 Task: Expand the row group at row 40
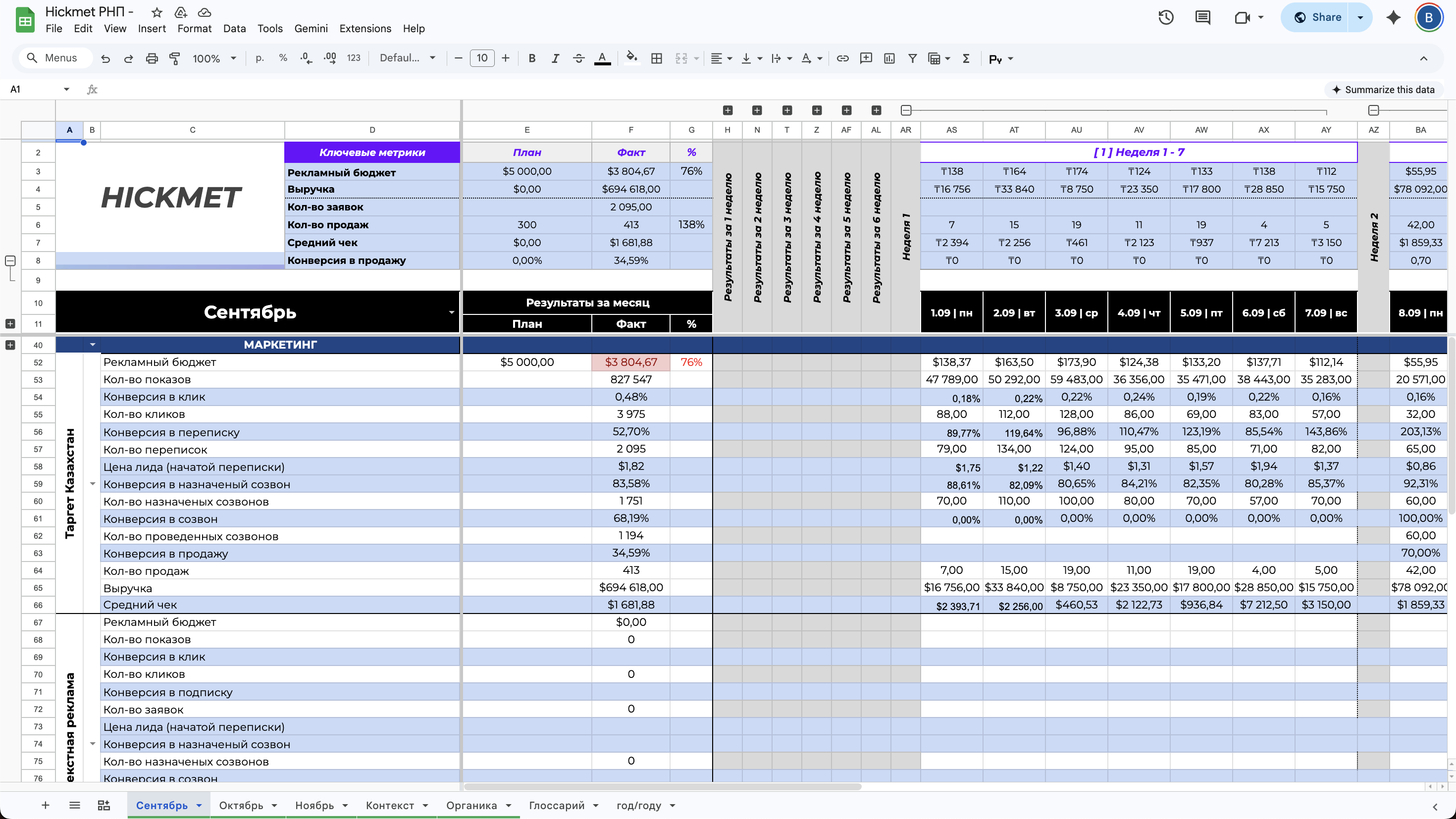pyautogui.click(x=10, y=345)
